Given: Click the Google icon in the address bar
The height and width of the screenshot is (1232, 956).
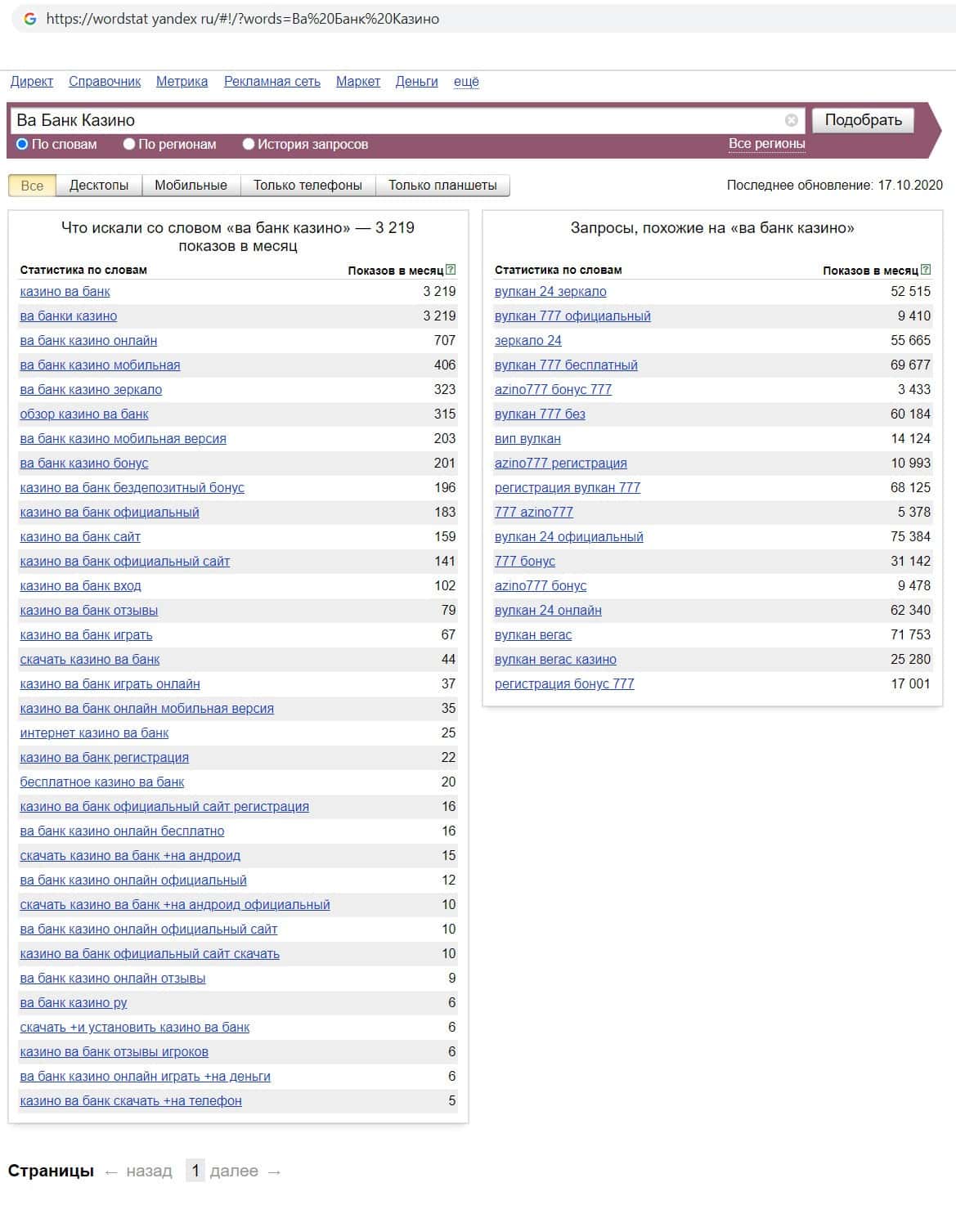Looking at the screenshot, I should pyautogui.click(x=30, y=19).
